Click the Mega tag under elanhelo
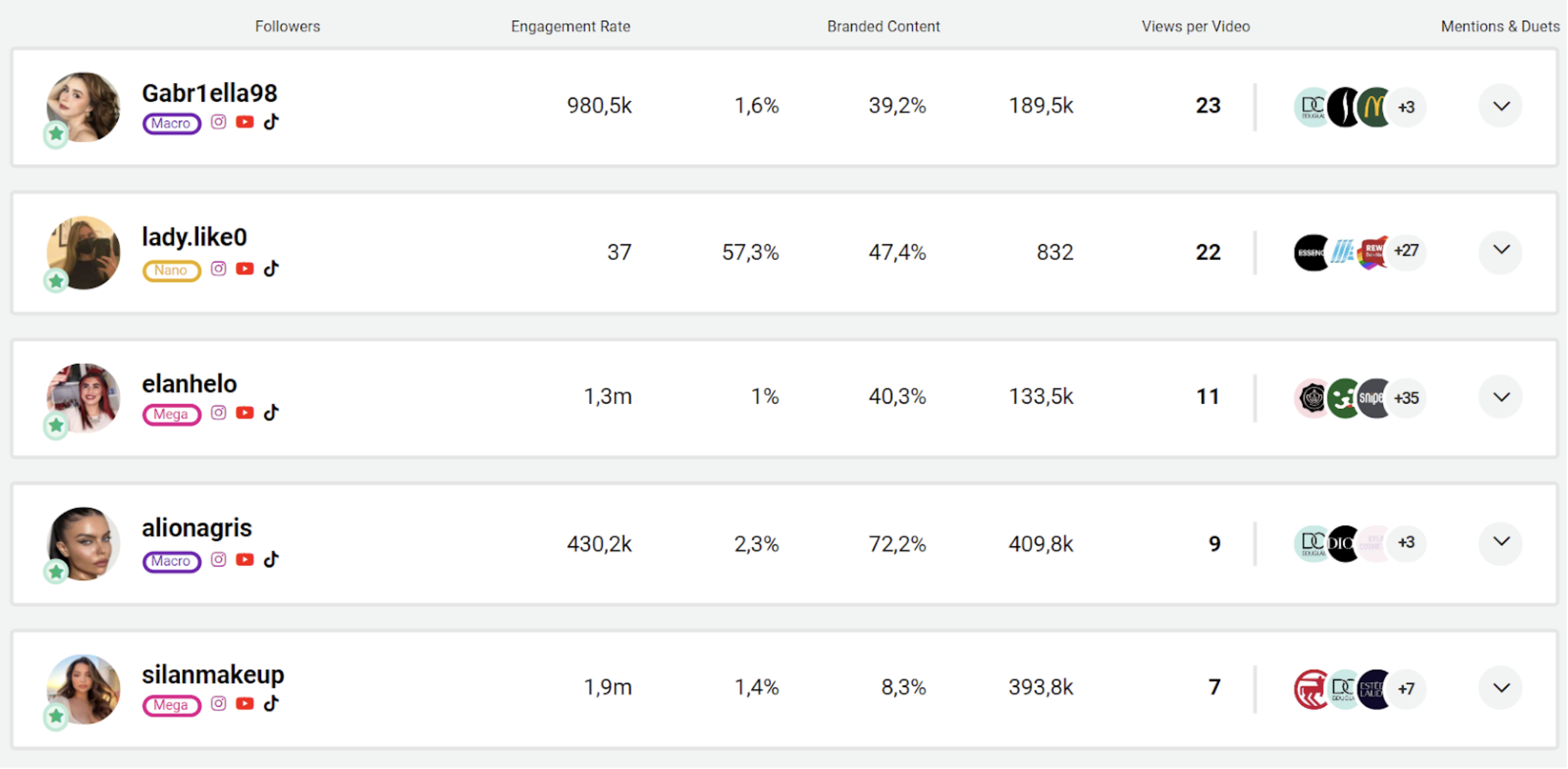The width and height of the screenshot is (1568, 769). point(171,415)
